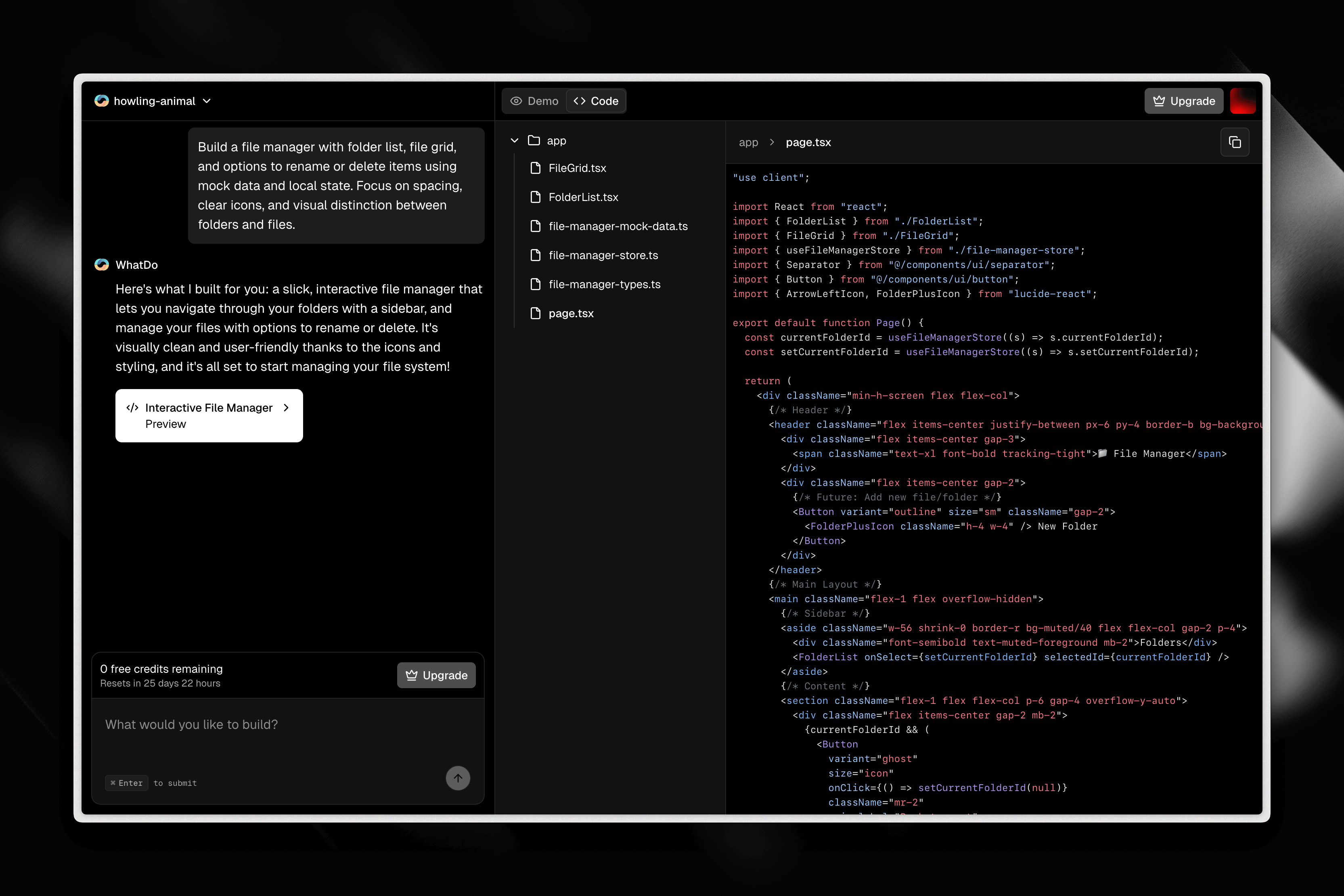Click the app breadcrumb above the code
1344x896 pixels.
(x=749, y=142)
